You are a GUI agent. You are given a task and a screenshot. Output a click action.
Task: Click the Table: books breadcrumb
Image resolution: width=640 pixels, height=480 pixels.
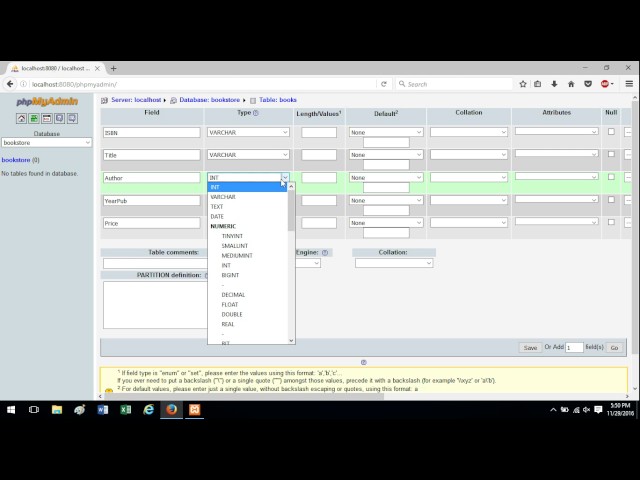(x=278, y=100)
